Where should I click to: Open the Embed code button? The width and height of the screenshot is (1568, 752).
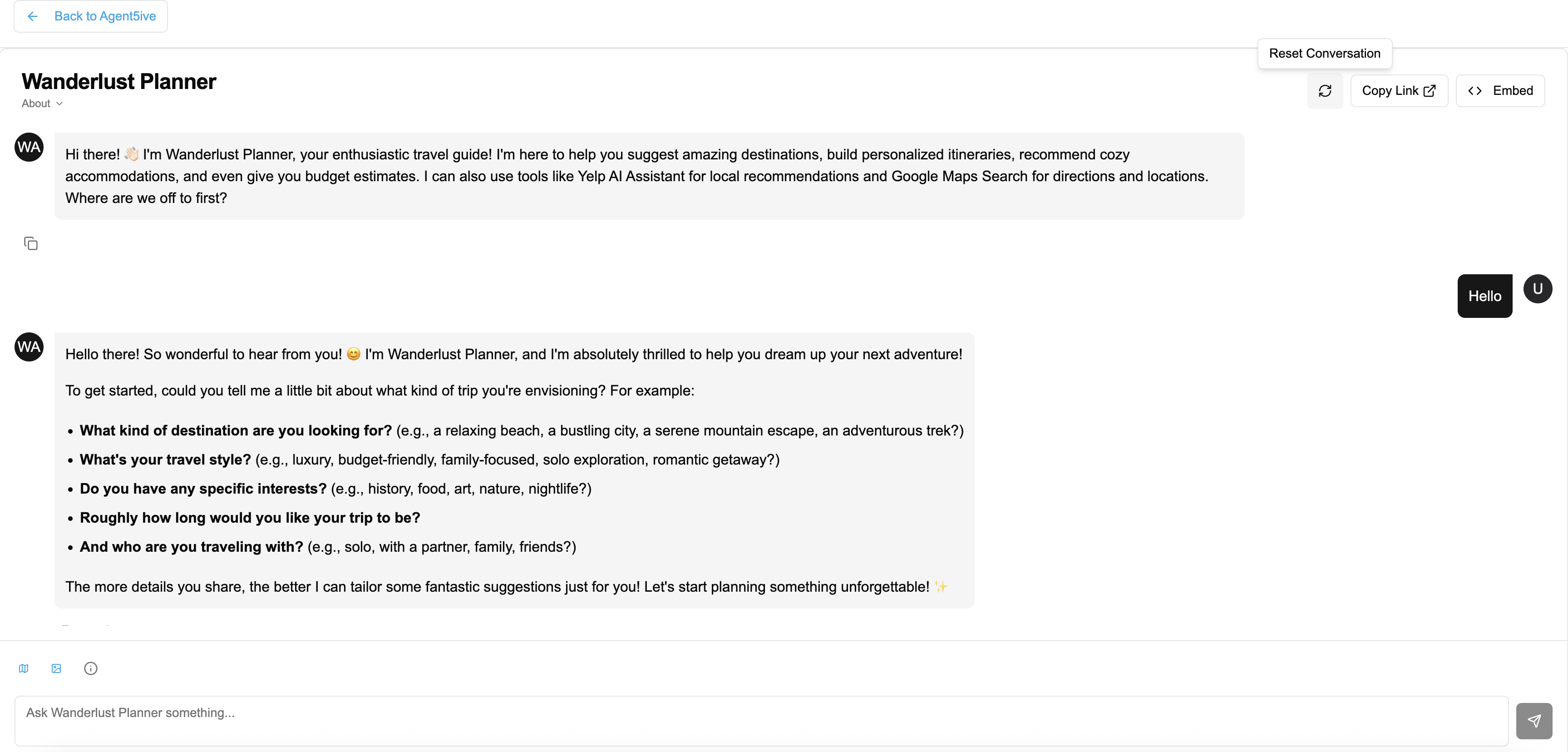(1500, 91)
